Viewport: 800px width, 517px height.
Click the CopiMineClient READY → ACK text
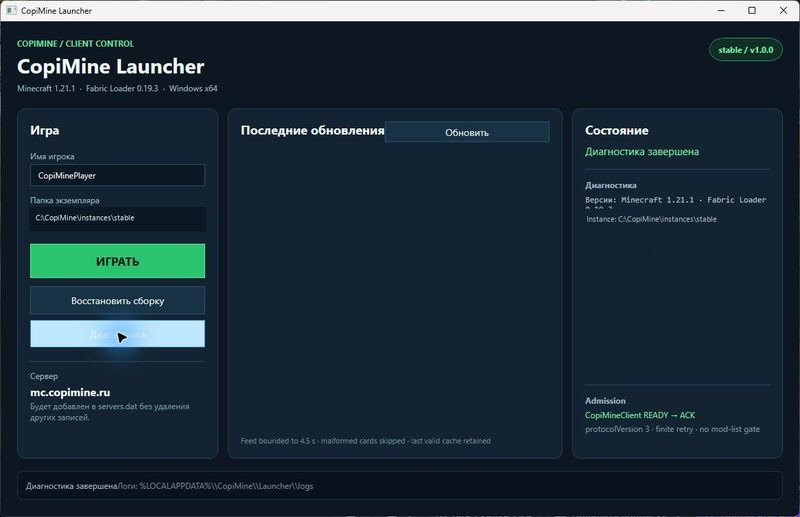click(640, 415)
